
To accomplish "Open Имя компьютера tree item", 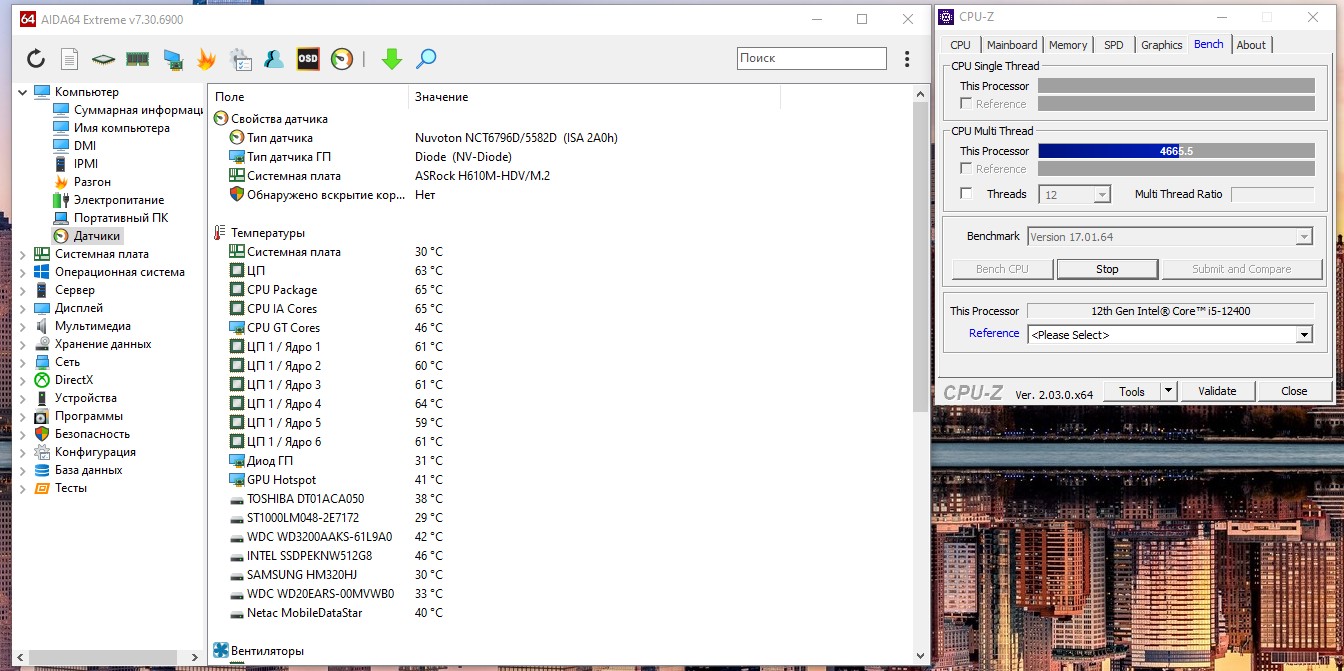I will pos(122,128).
